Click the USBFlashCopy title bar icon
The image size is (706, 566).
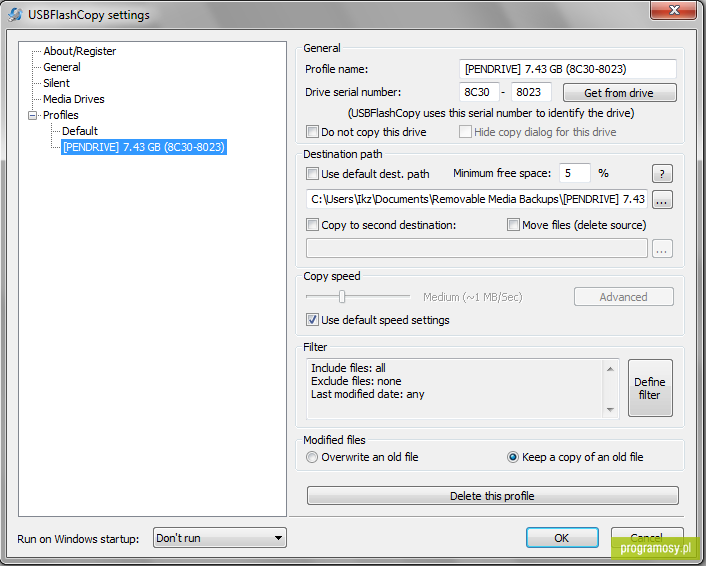point(15,14)
